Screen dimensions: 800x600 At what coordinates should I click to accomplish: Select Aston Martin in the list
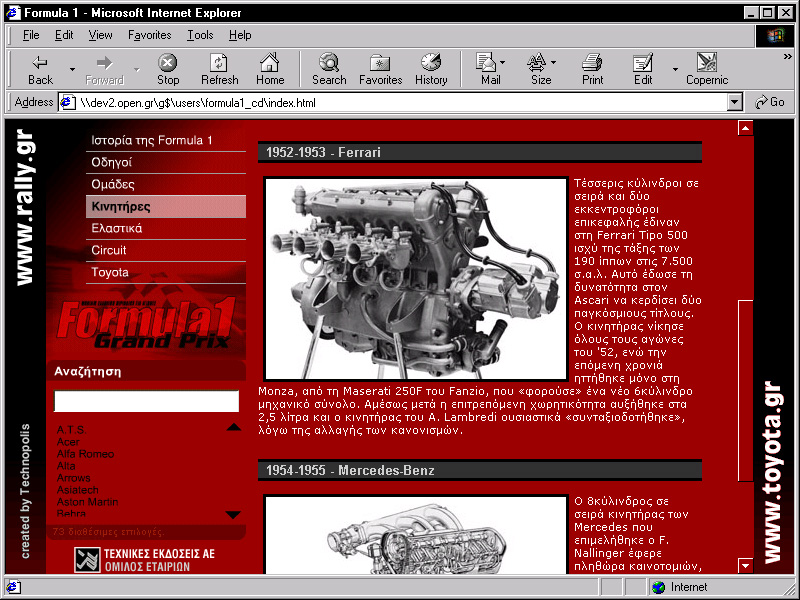coord(87,502)
